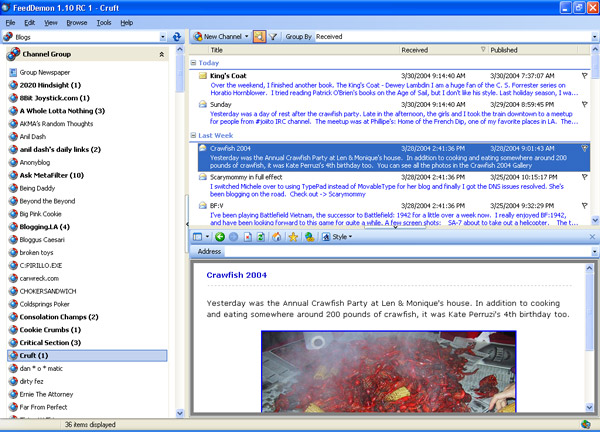Toggle flag on Scarymommy in full effect item
Image resolution: width=600 pixels, height=432 pixels.
(x=584, y=177)
